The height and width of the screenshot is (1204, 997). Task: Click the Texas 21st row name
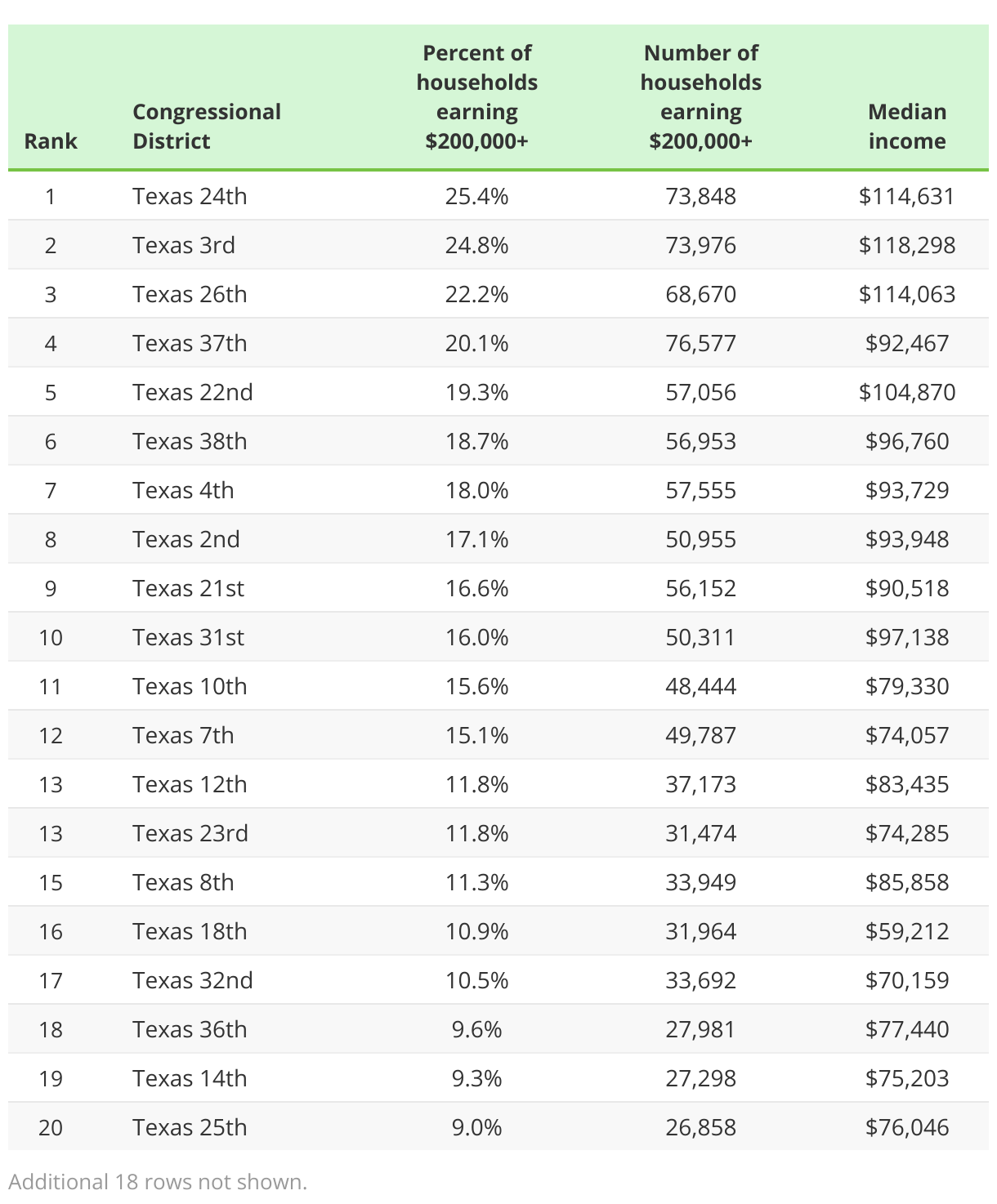[188, 588]
